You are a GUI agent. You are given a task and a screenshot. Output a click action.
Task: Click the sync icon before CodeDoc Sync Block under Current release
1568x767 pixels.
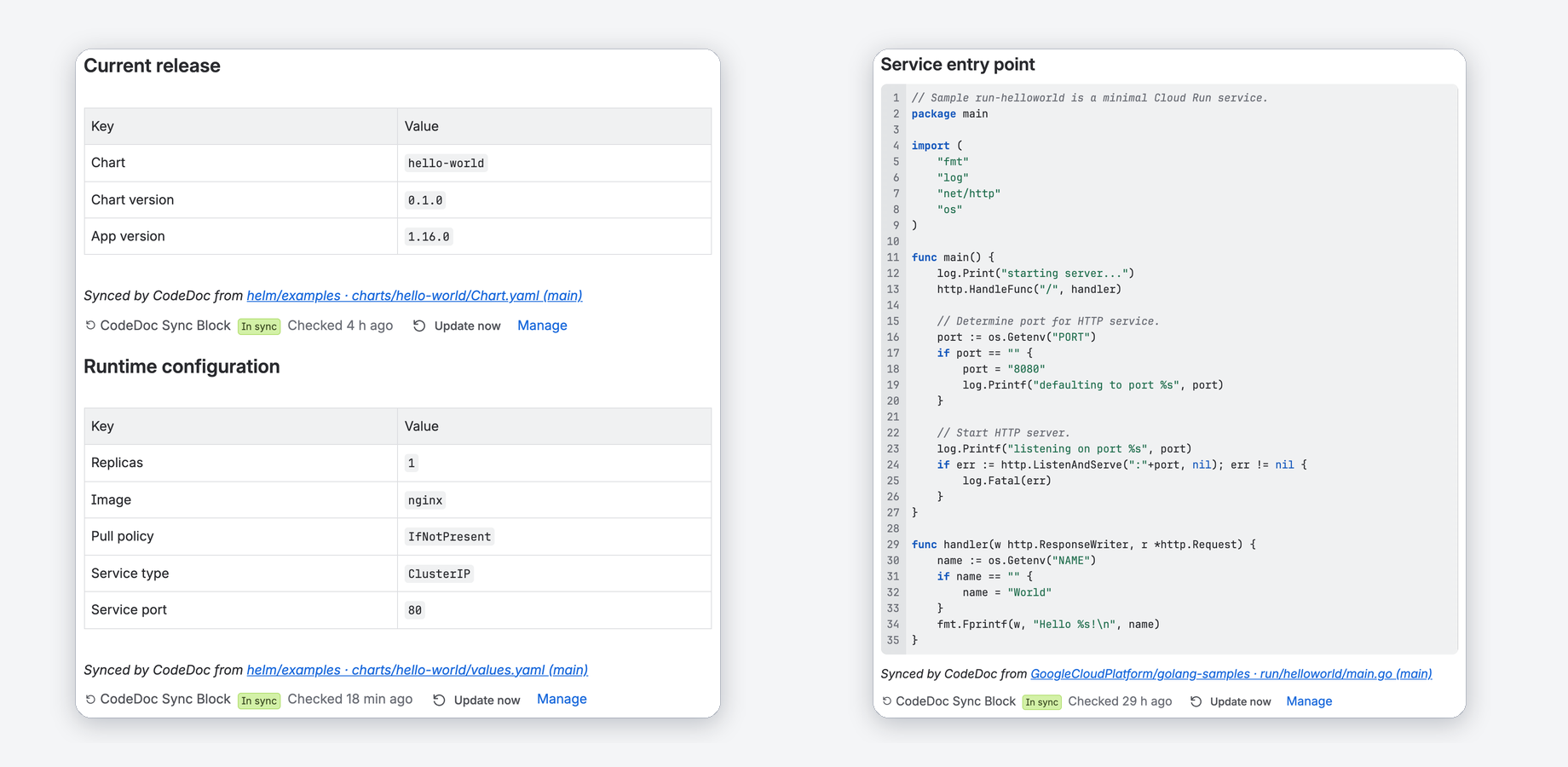point(90,326)
